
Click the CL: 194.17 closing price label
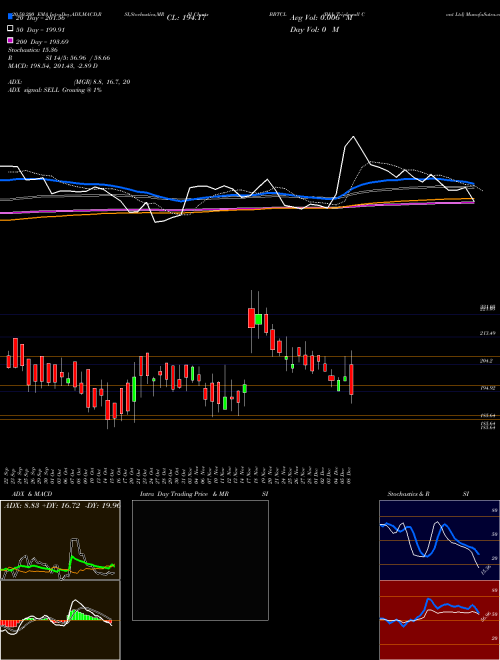[186, 18]
